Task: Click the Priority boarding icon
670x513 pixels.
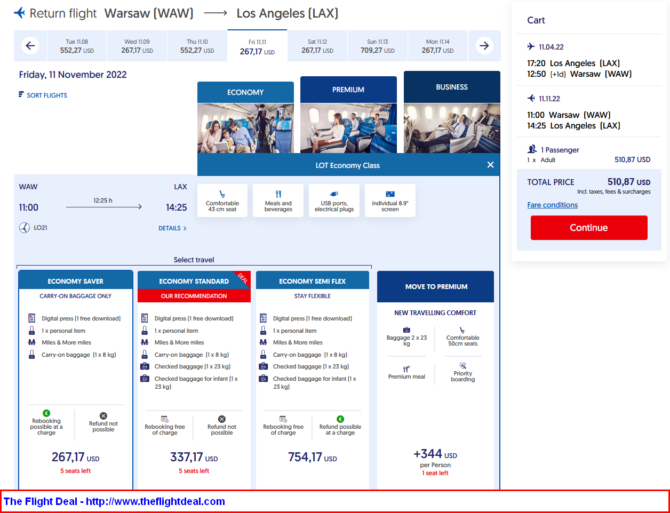Action: pyautogui.click(x=462, y=366)
